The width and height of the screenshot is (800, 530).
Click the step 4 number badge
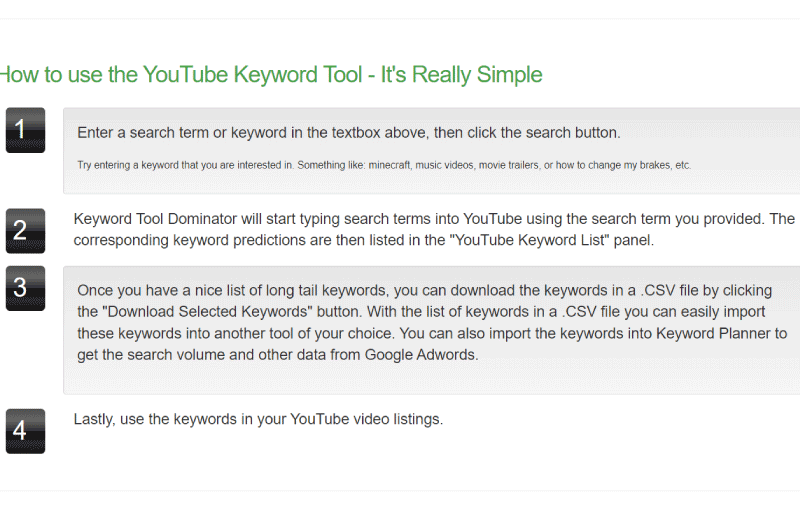coord(26,431)
